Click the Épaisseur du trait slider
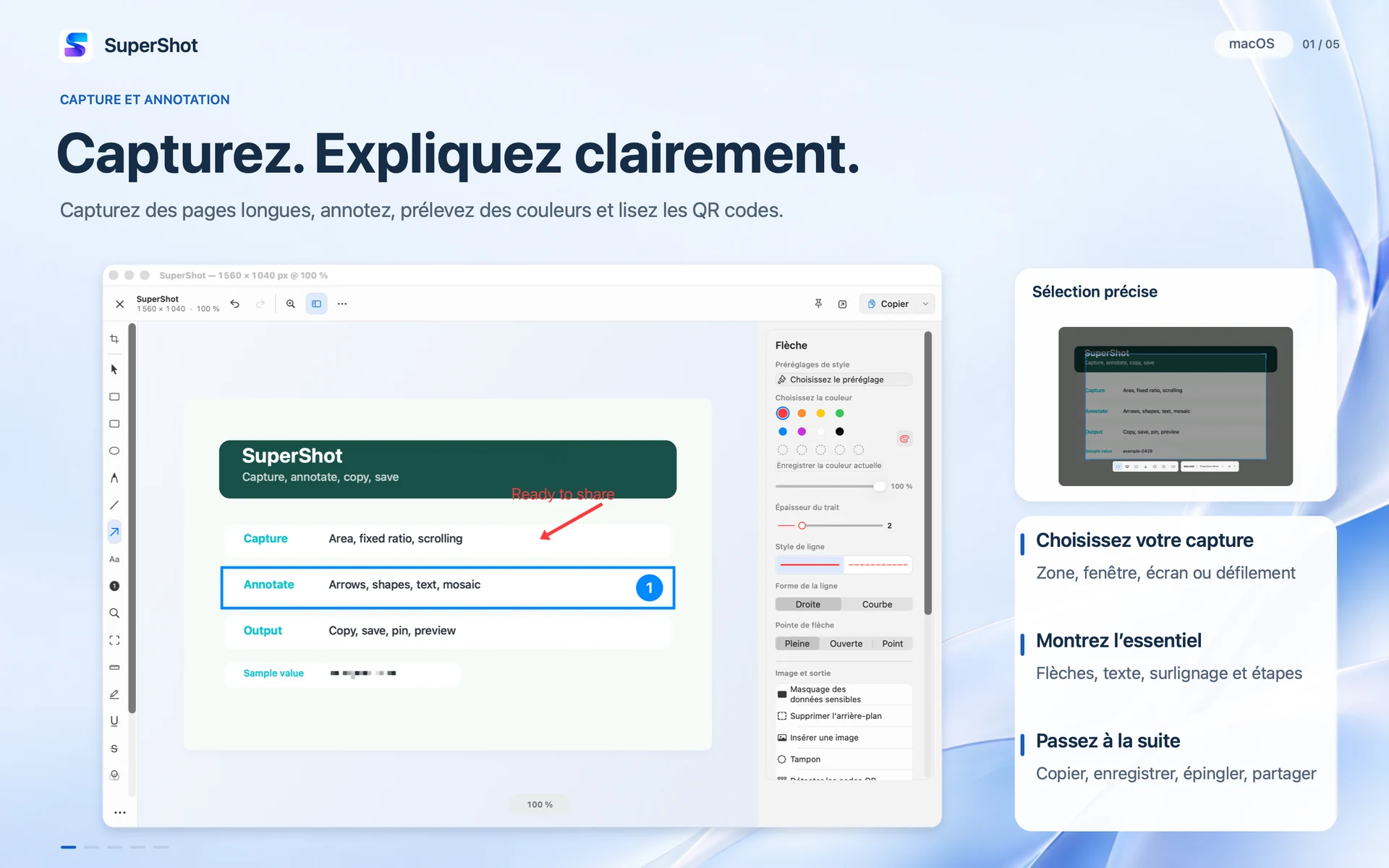This screenshot has height=868, width=1389. point(830,525)
